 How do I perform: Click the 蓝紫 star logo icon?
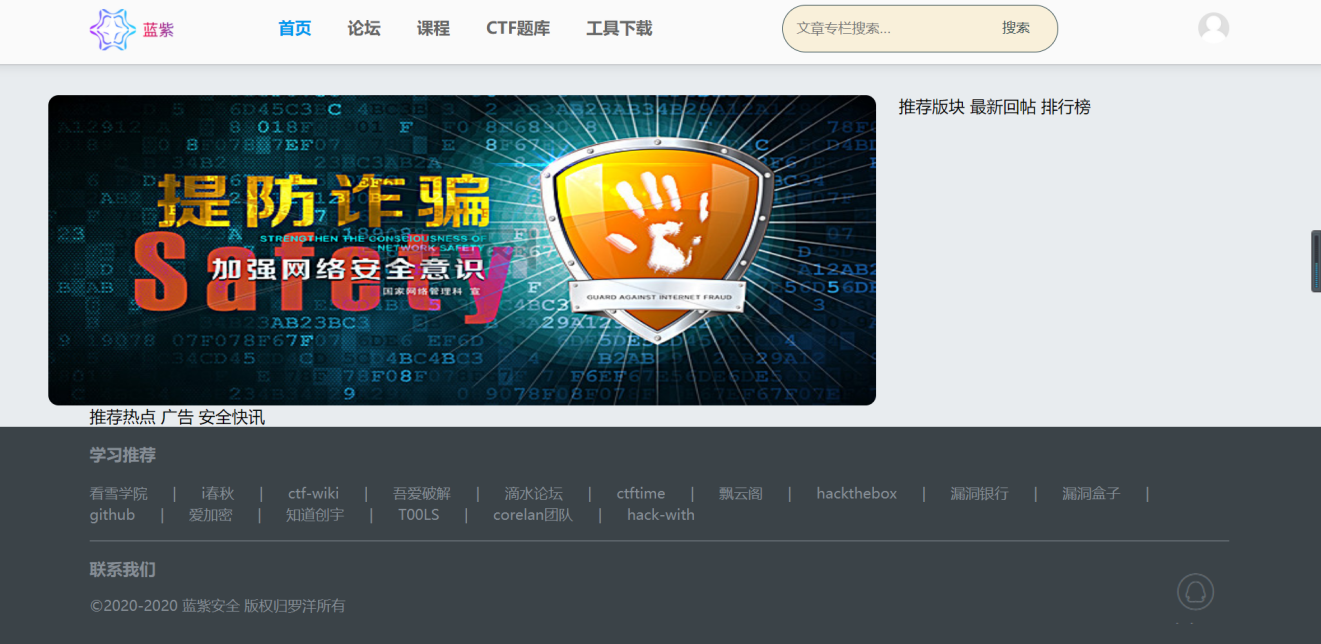tap(112, 29)
